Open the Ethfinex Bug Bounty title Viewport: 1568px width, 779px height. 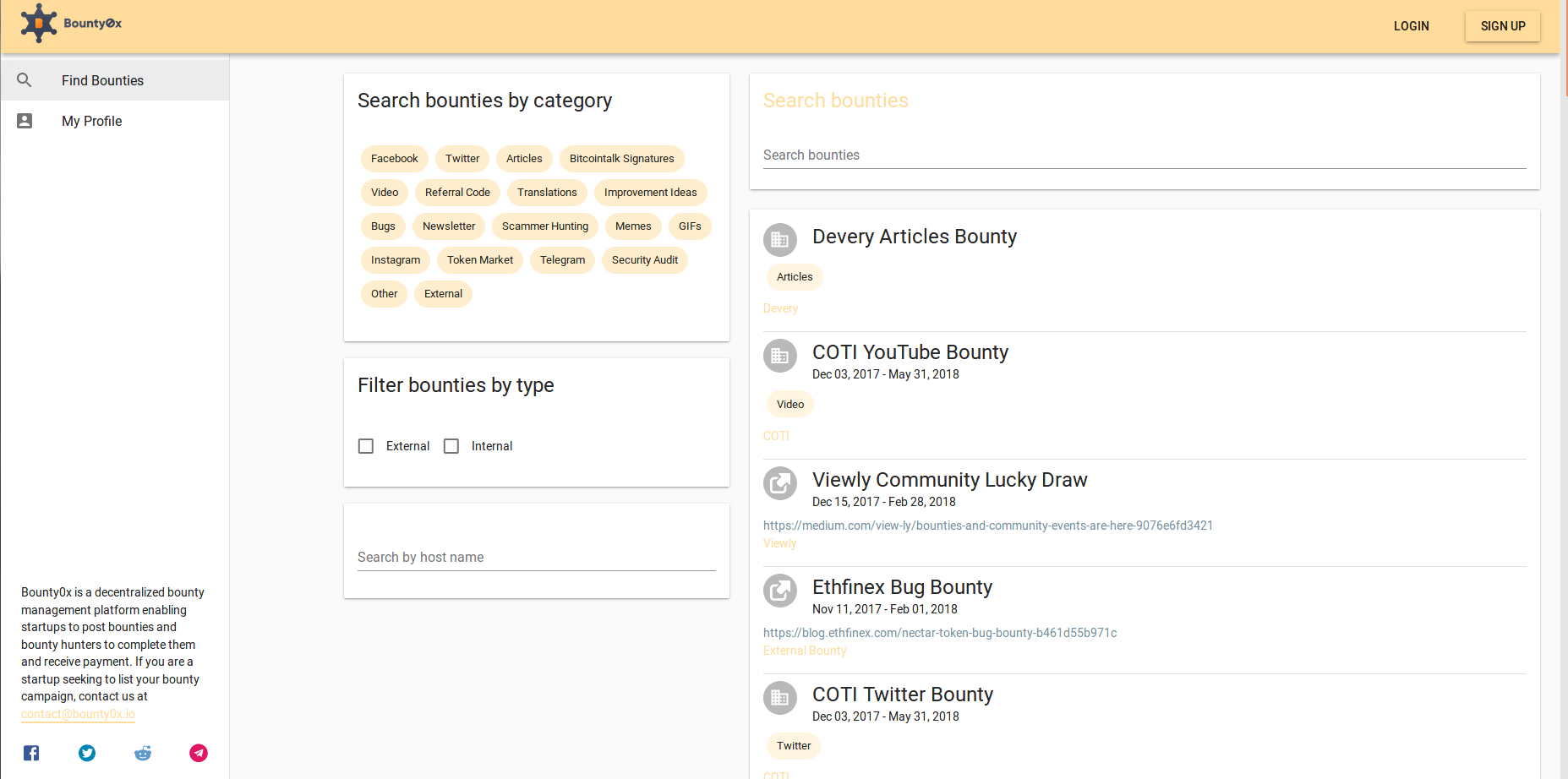(x=902, y=587)
